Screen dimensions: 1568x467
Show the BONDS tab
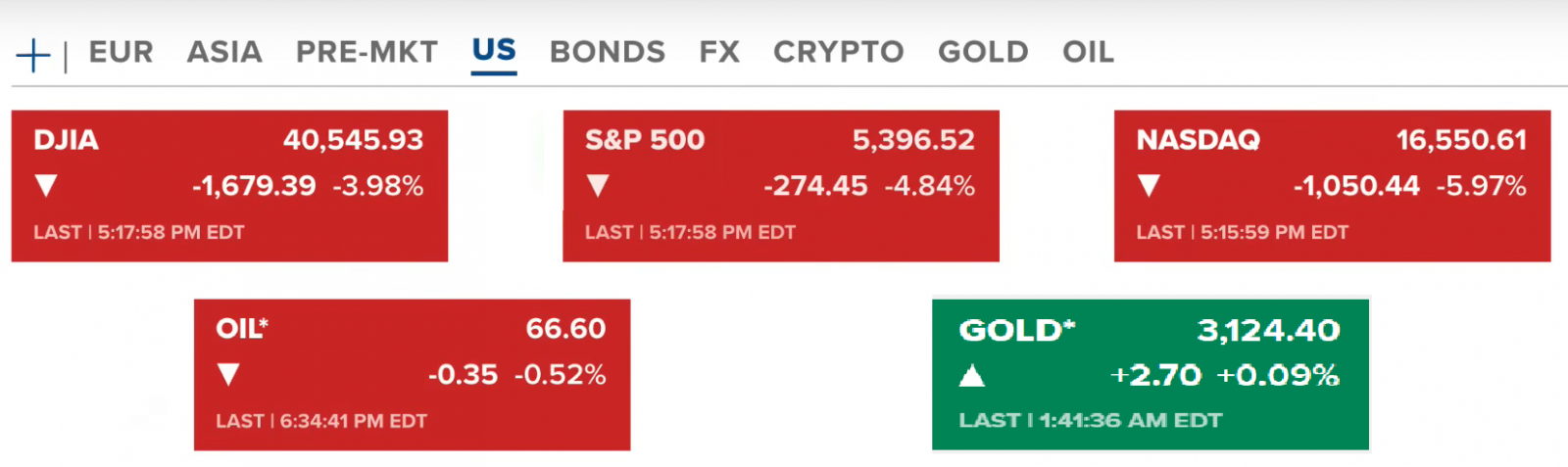tap(608, 52)
